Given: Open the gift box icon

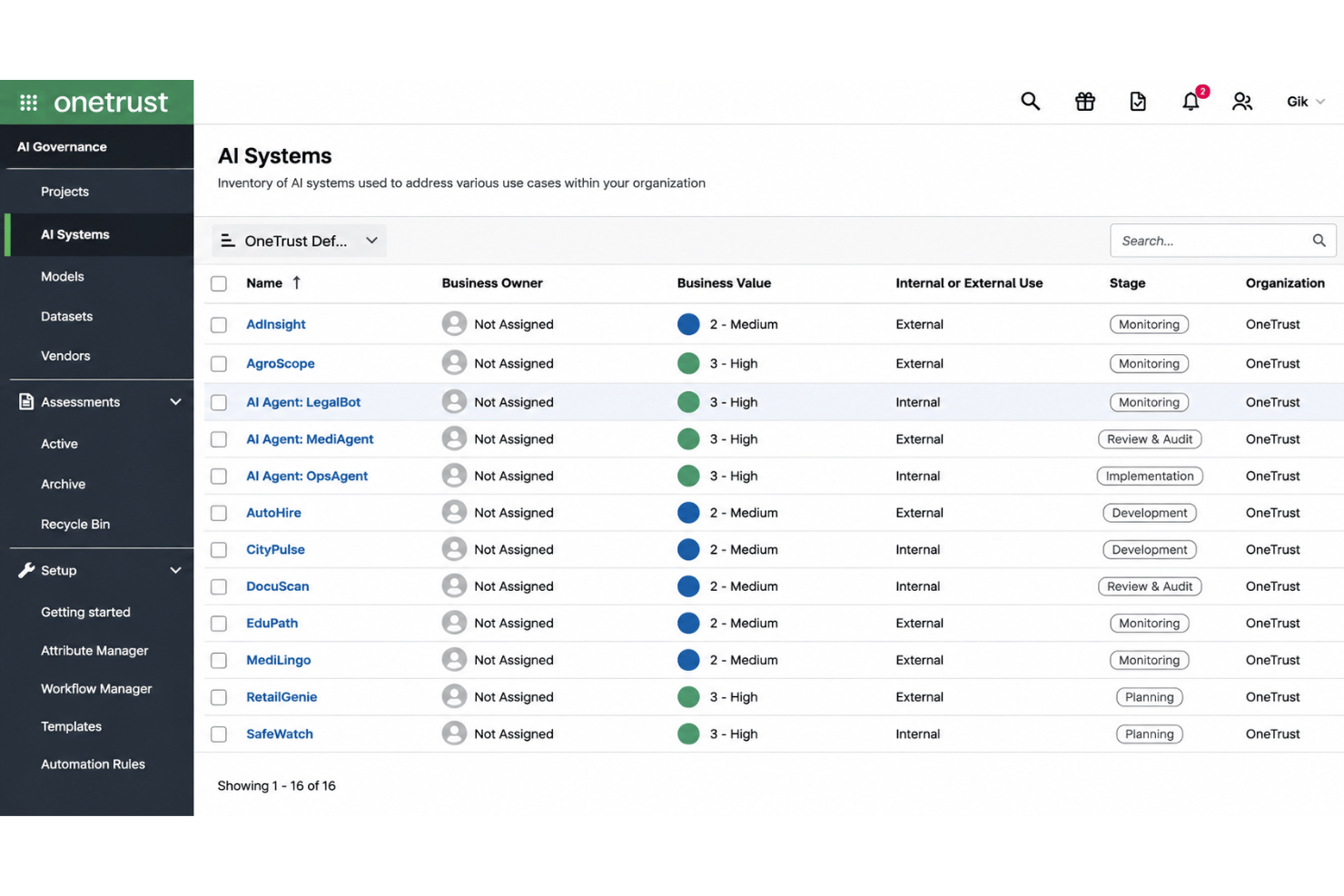Looking at the screenshot, I should [1084, 102].
